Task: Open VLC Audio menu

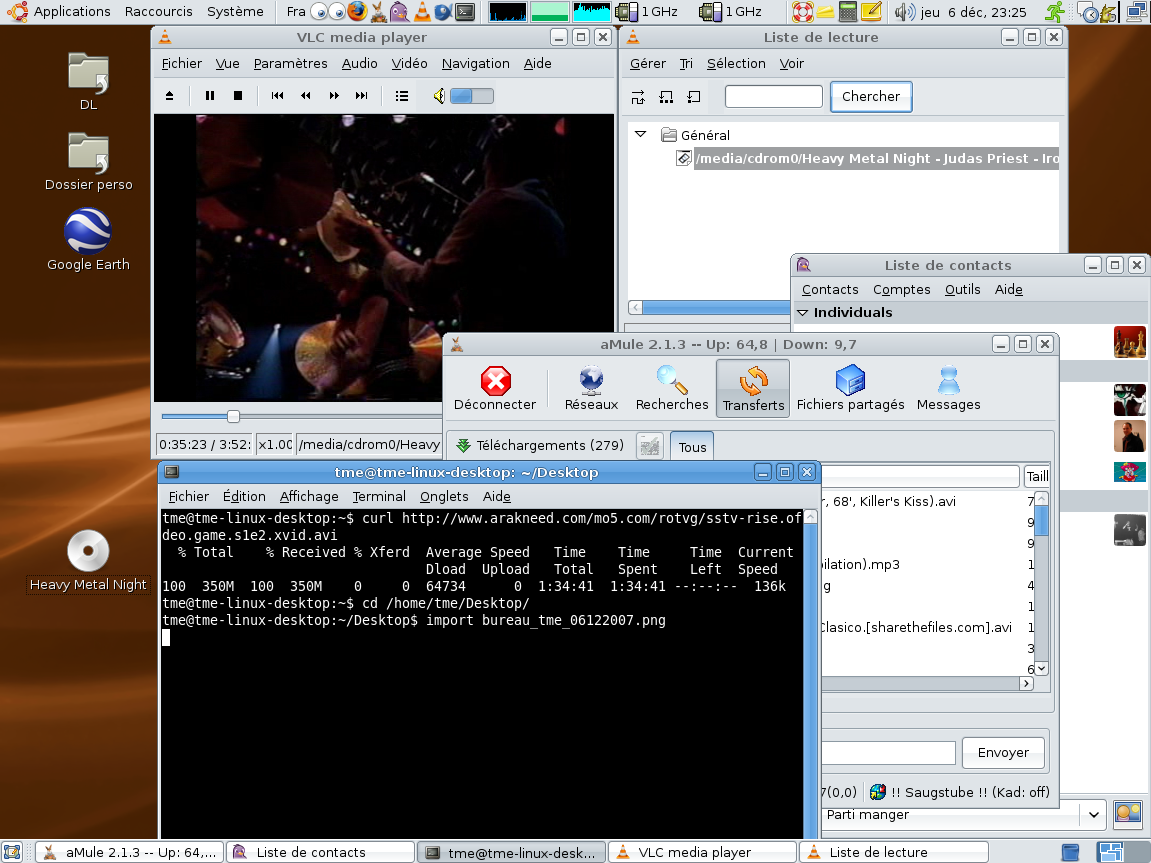Action: click(360, 63)
